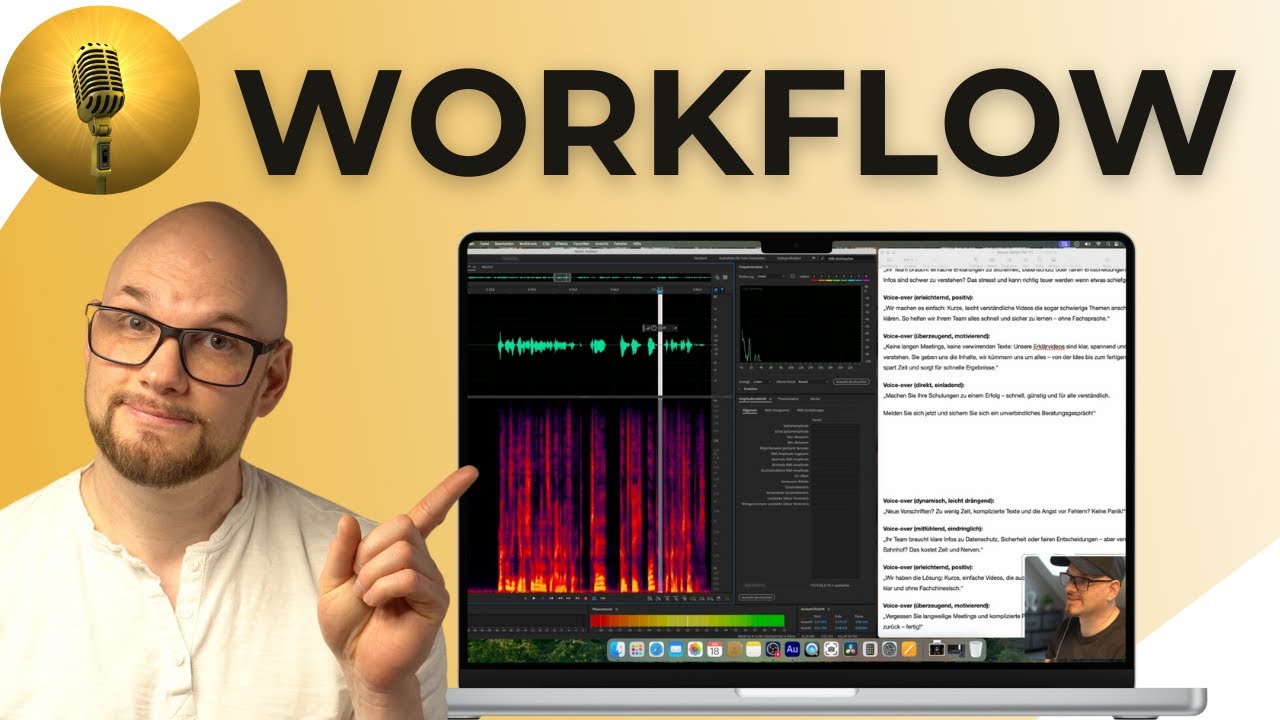Select the RMS-Histogramm sub-tab
1280x720 pixels.
pos(777,410)
